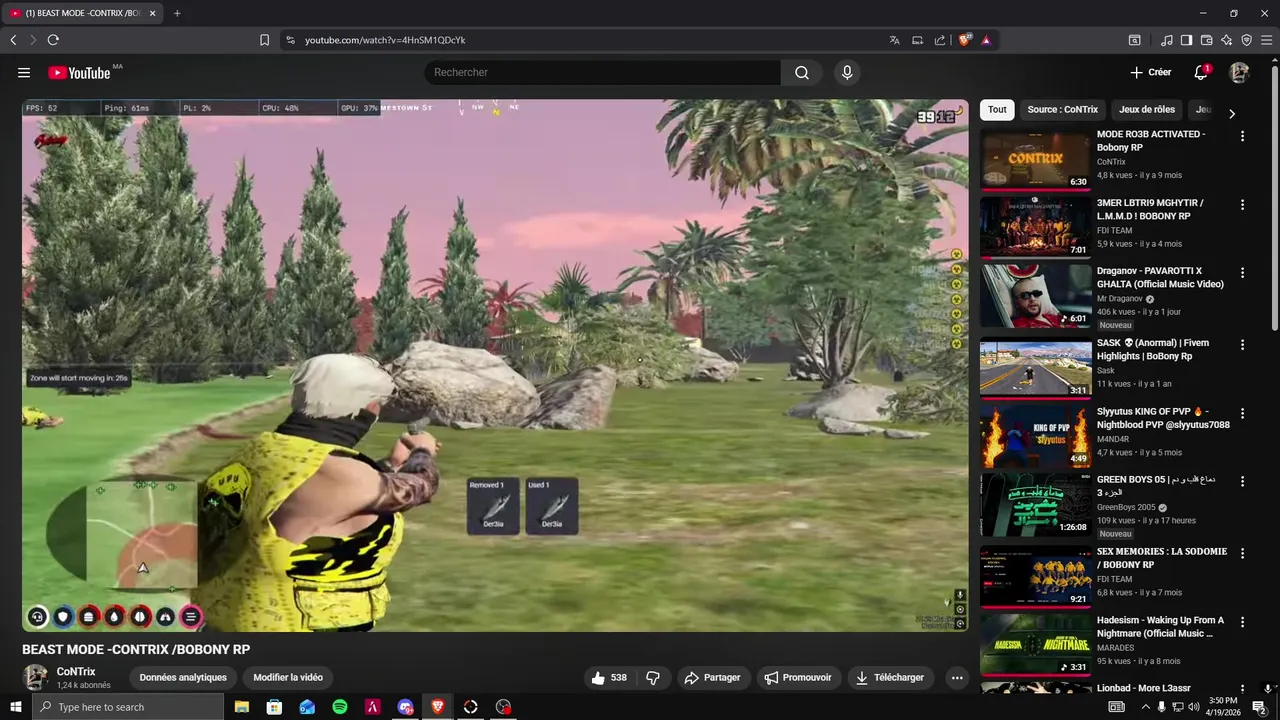The width and height of the screenshot is (1280, 720).
Task: Open the browser main menu
Action: click(x=1266, y=40)
